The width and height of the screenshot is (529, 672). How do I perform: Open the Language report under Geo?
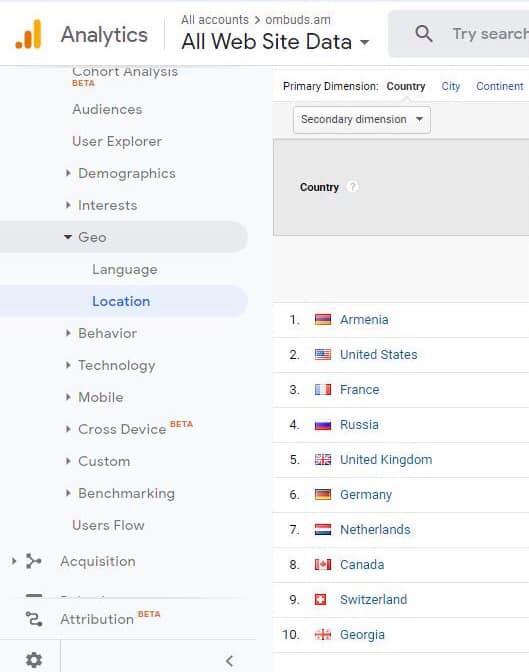tap(125, 270)
